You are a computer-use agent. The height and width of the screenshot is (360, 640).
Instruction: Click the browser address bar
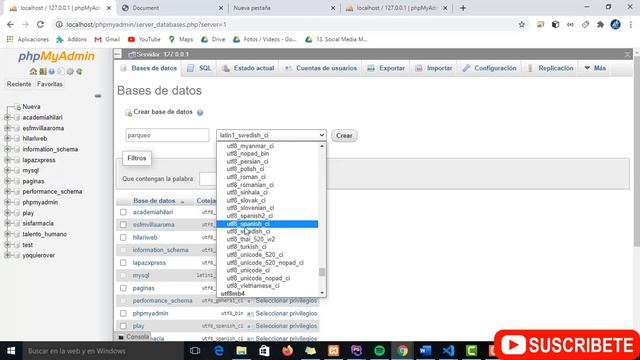pyautogui.click(x=286, y=24)
